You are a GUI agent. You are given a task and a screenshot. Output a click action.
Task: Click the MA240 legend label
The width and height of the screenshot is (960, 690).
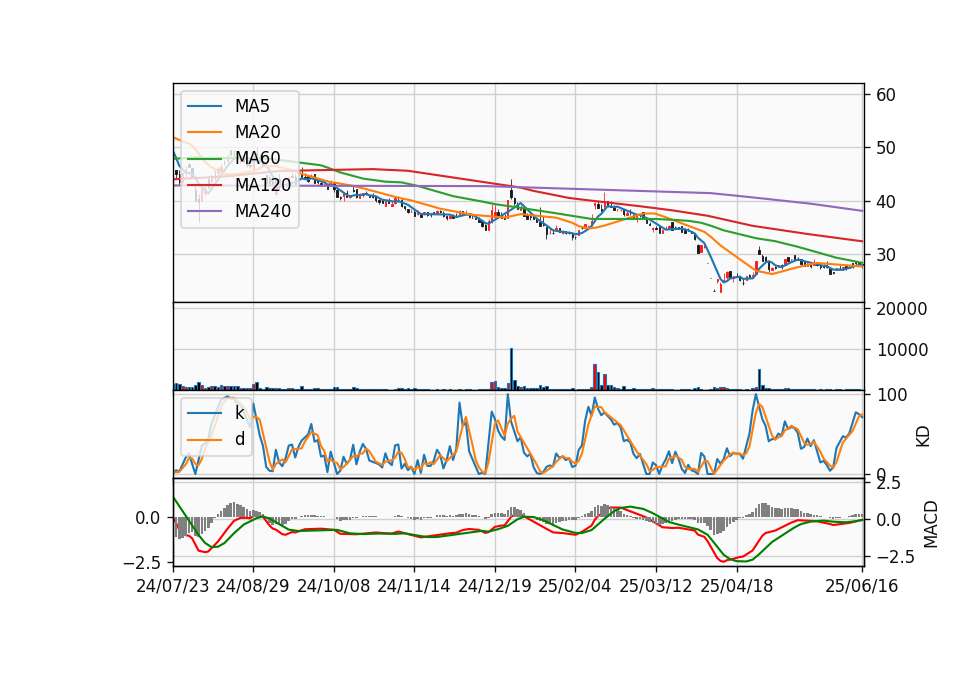pos(263,211)
